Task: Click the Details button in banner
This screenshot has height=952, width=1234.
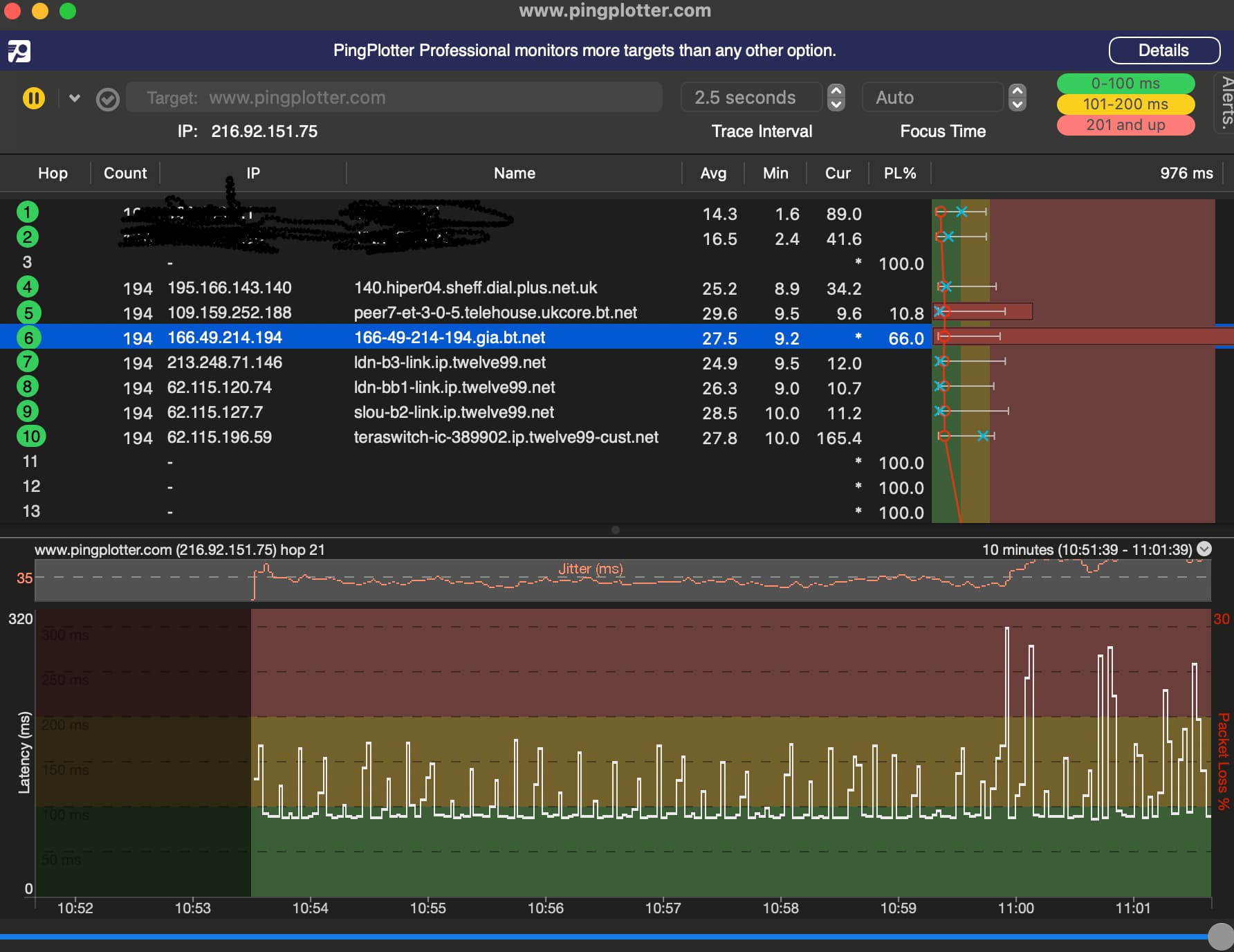Action: pos(1163,51)
